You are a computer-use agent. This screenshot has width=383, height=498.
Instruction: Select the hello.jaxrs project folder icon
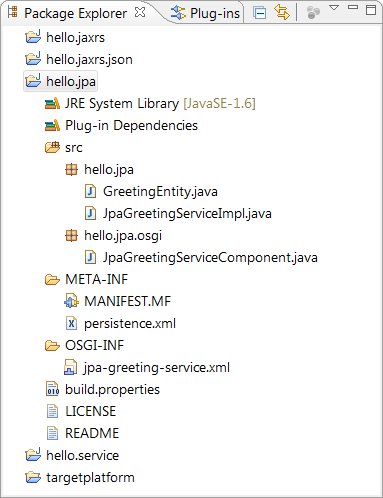(33, 37)
